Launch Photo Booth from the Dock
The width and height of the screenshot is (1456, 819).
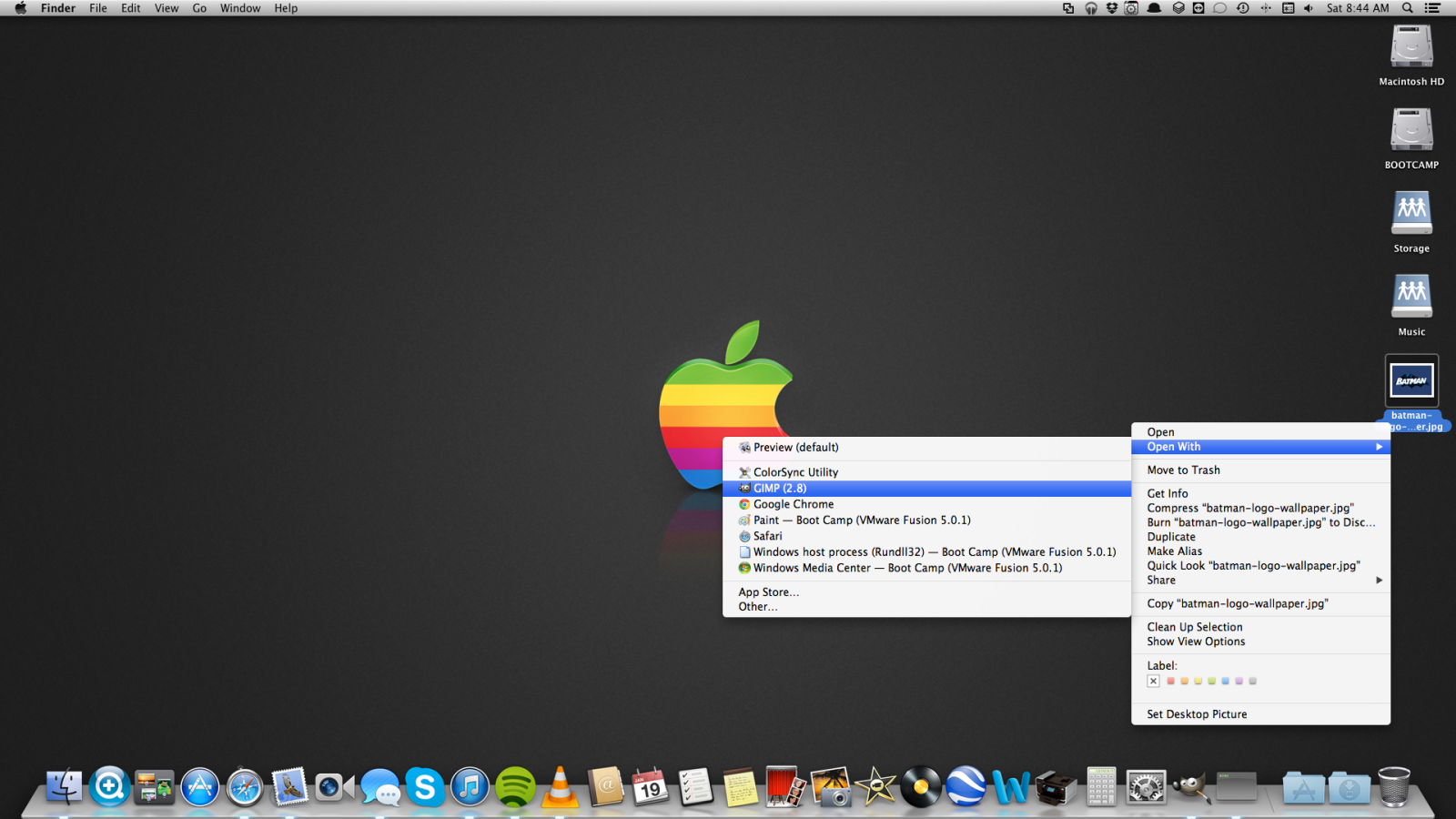(785, 786)
